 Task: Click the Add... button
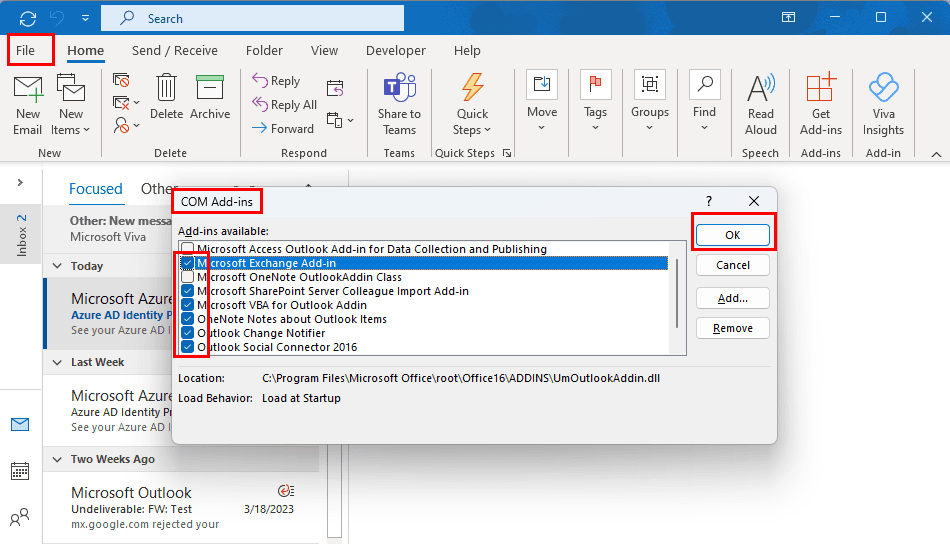click(732, 298)
